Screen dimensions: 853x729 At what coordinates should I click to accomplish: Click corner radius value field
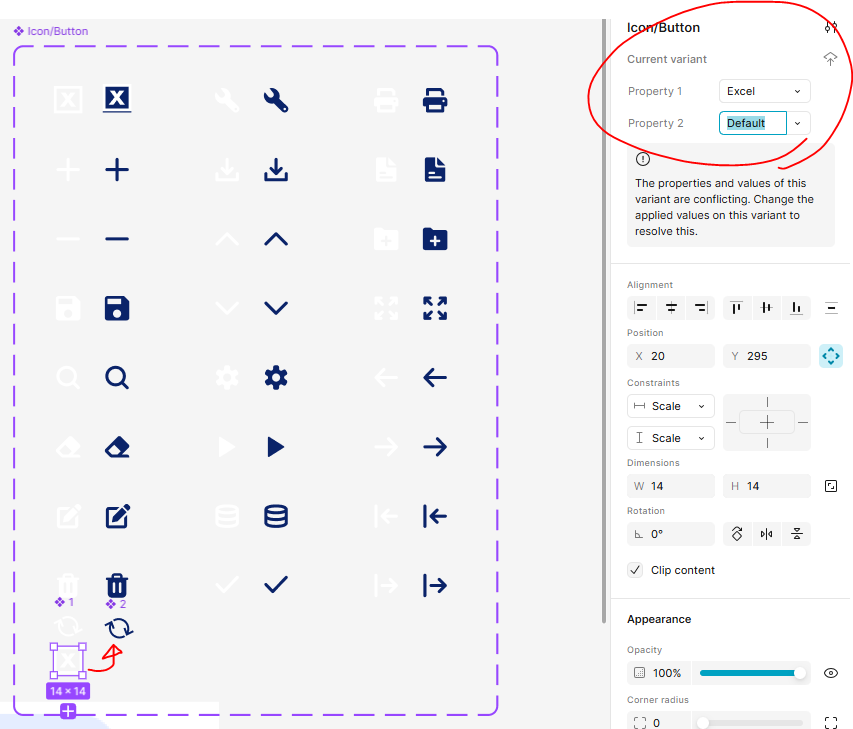click(x=660, y=722)
